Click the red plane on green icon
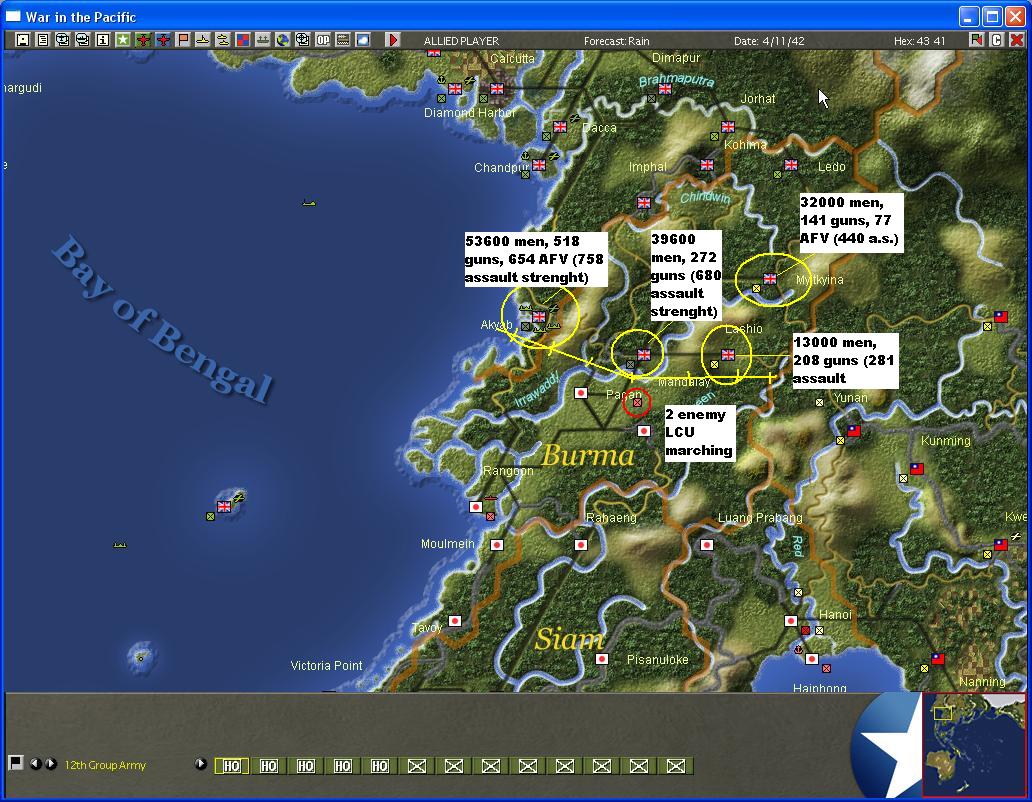Viewport: 1032px width, 802px height. (x=143, y=40)
